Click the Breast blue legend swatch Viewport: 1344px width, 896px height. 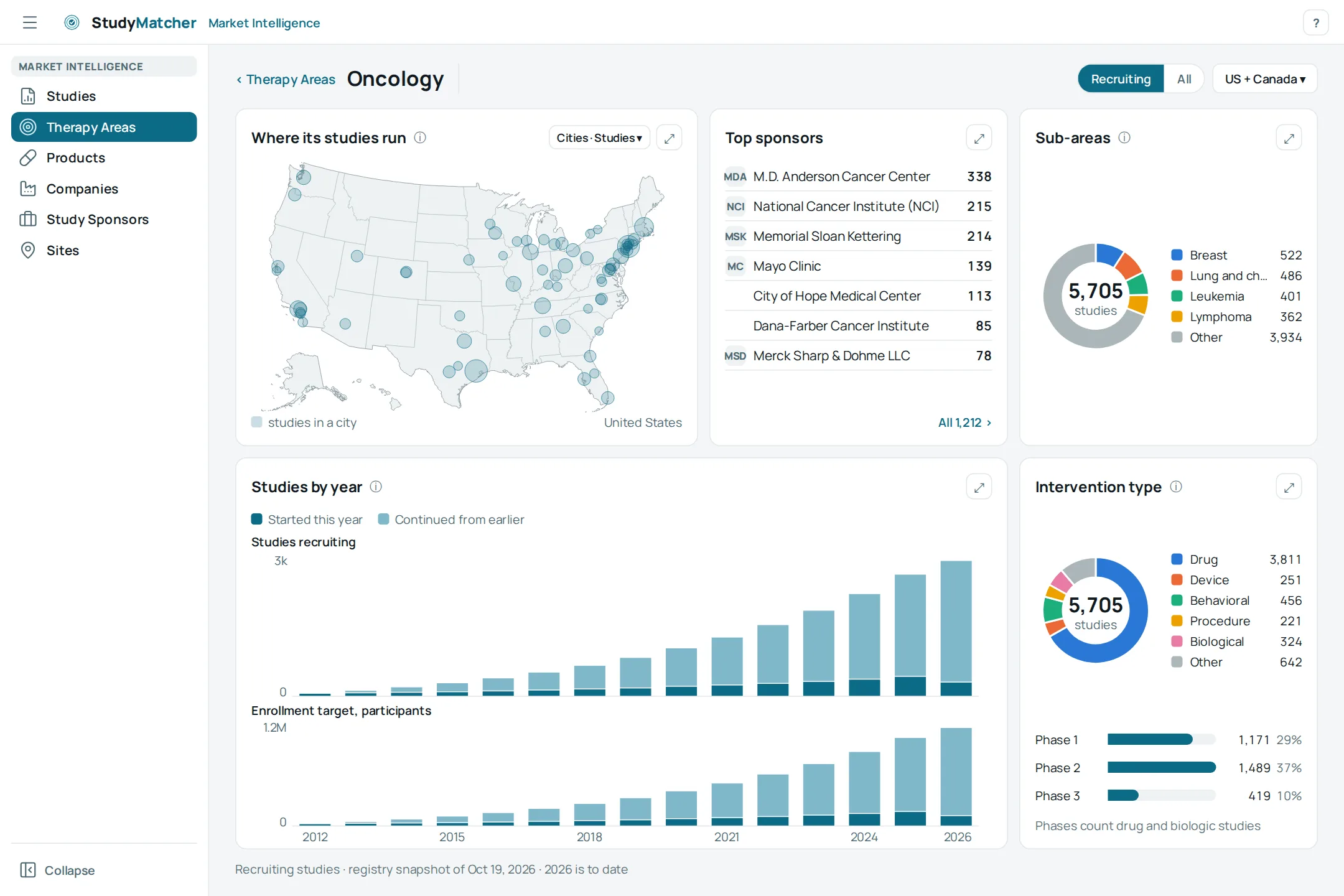click(1177, 255)
